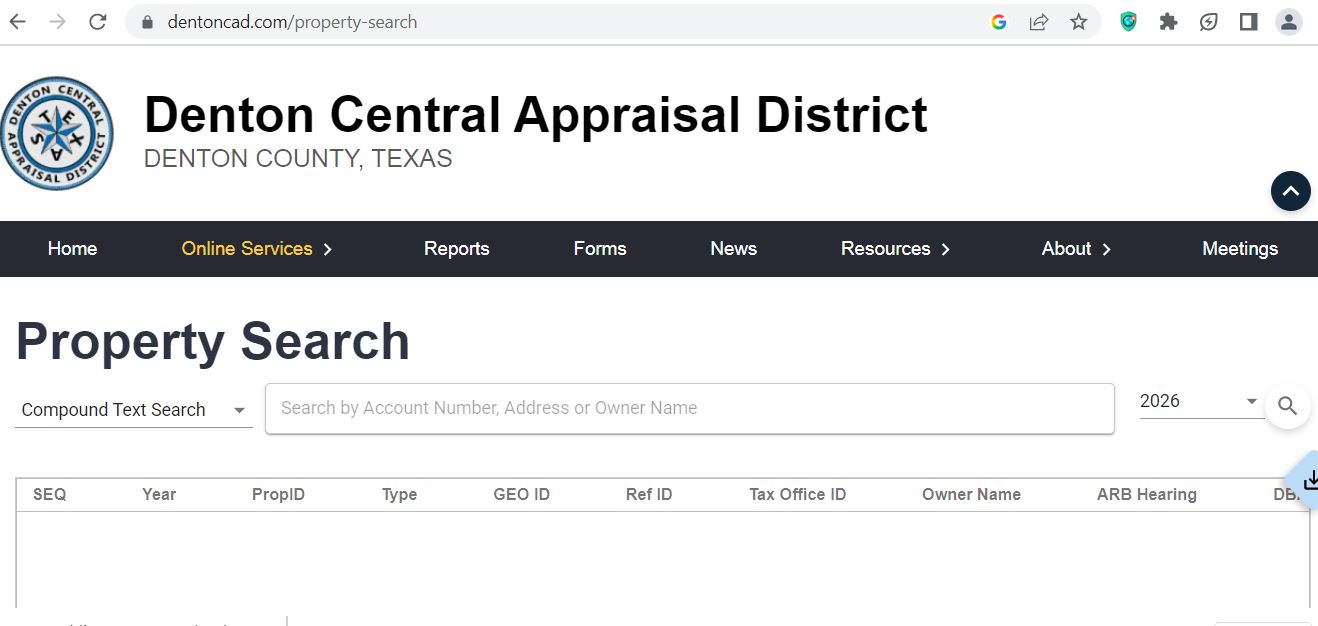Expand the chevron next to Online Services
This screenshot has height=626, width=1318.
coord(328,250)
